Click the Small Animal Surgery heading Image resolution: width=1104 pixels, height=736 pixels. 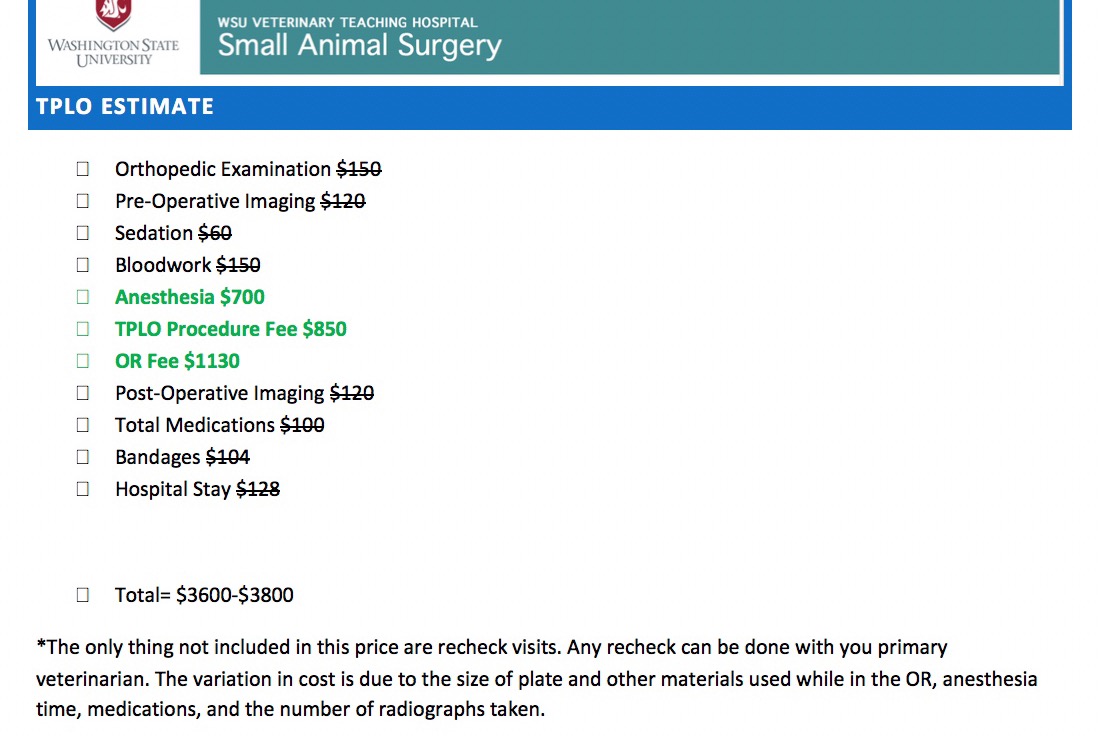[x=359, y=46]
